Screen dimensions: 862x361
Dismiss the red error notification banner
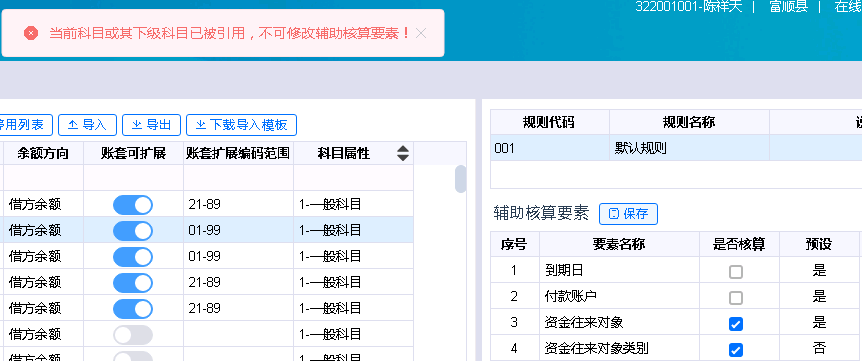pos(421,34)
